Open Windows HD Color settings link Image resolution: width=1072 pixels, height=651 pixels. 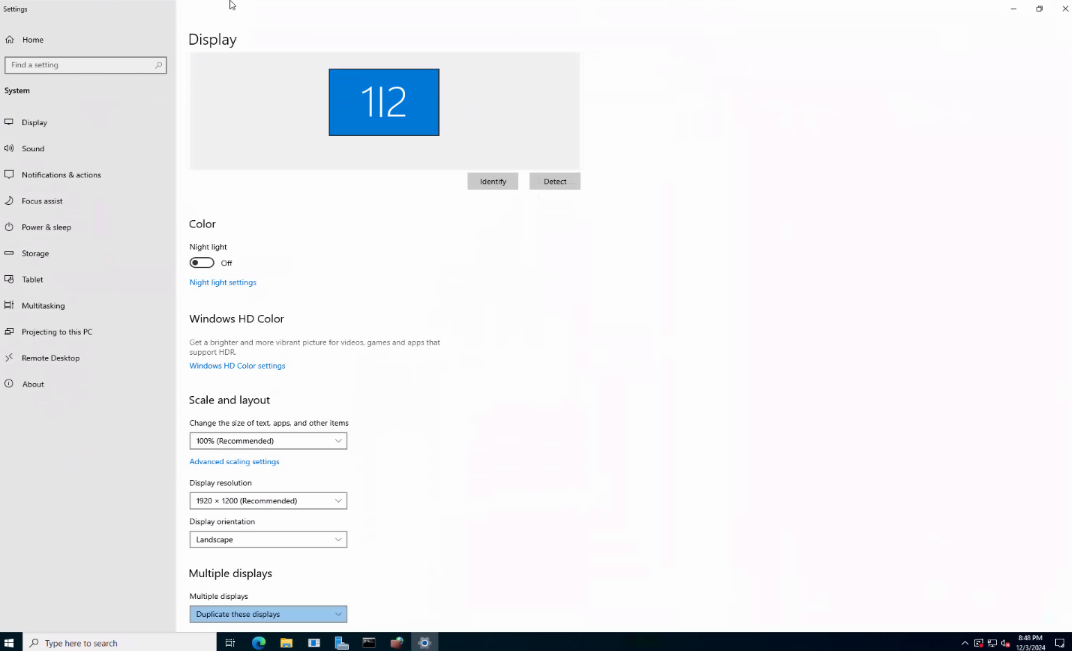coord(237,366)
